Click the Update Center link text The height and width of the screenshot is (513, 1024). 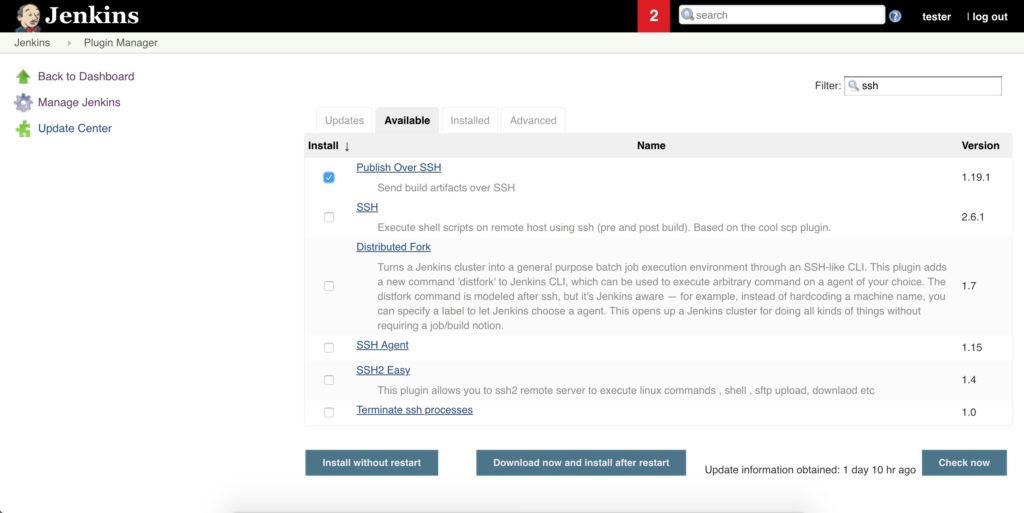[x=74, y=129]
